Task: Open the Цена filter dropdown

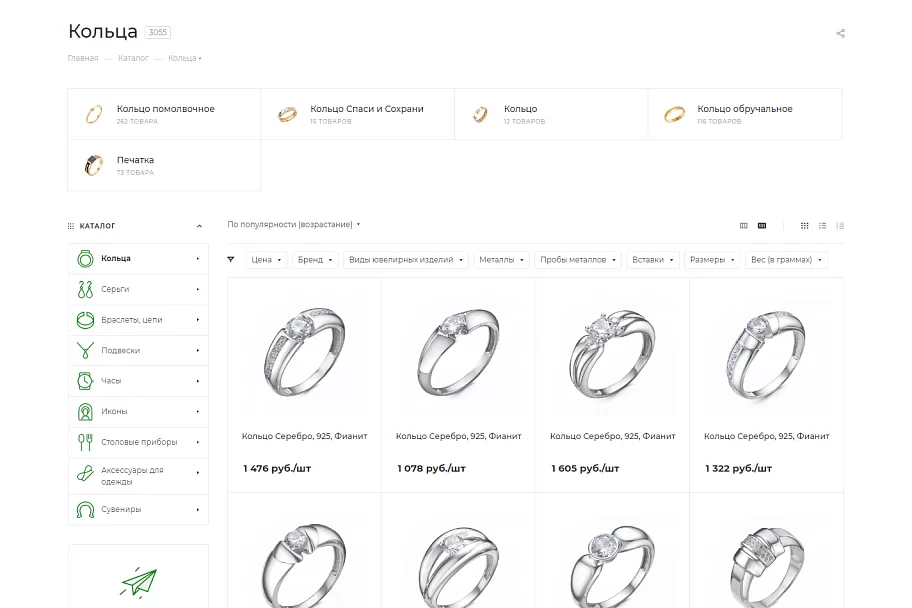Action: click(x=266, y=259)
